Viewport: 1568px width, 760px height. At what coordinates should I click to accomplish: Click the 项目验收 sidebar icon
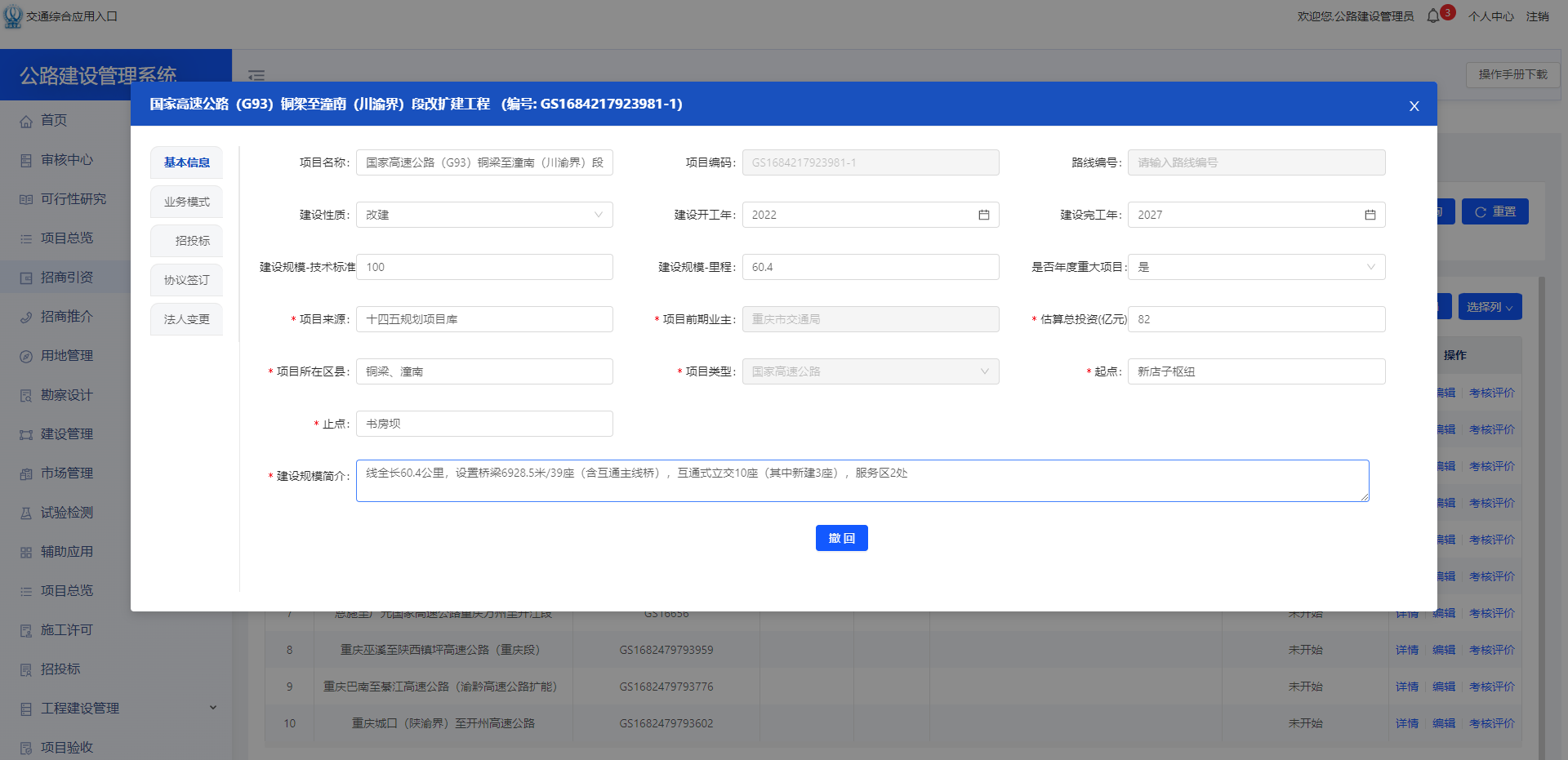click(26, 748)
